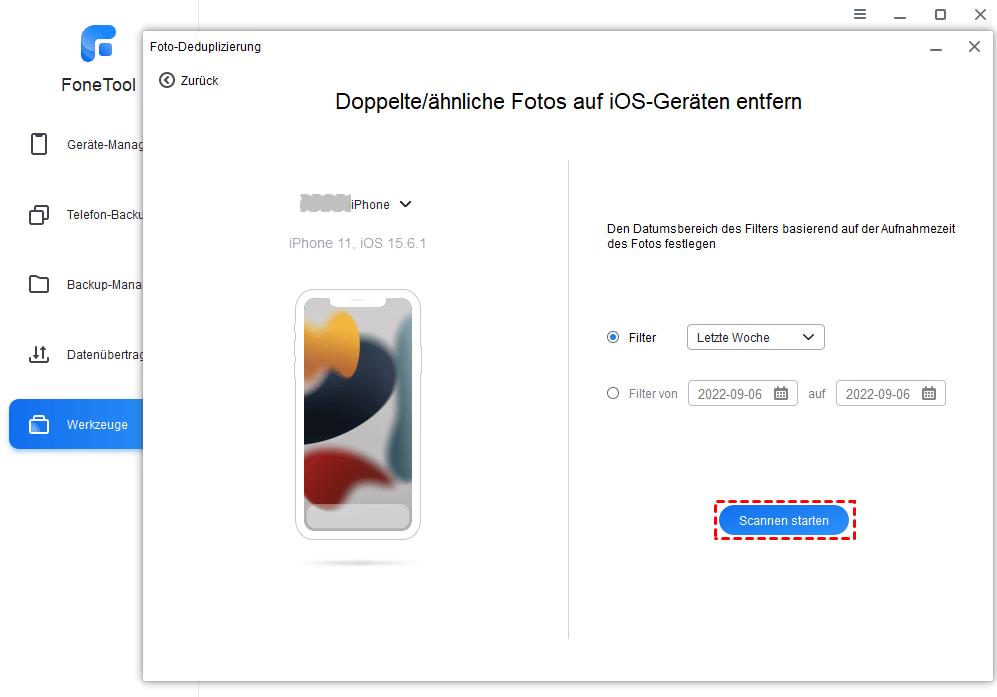Click the Den Datumsbereich des Filters description

pyautogui.click(x=781, y=236)
